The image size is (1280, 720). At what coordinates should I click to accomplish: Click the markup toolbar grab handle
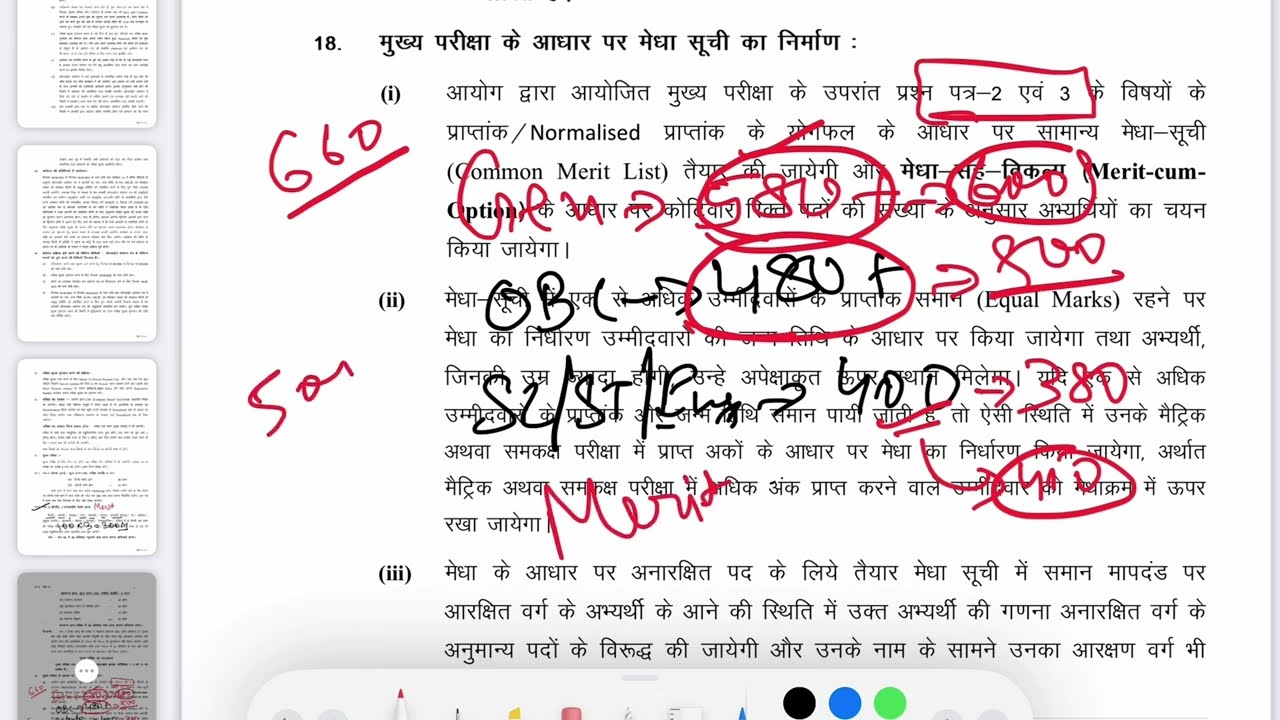point(640,677)
